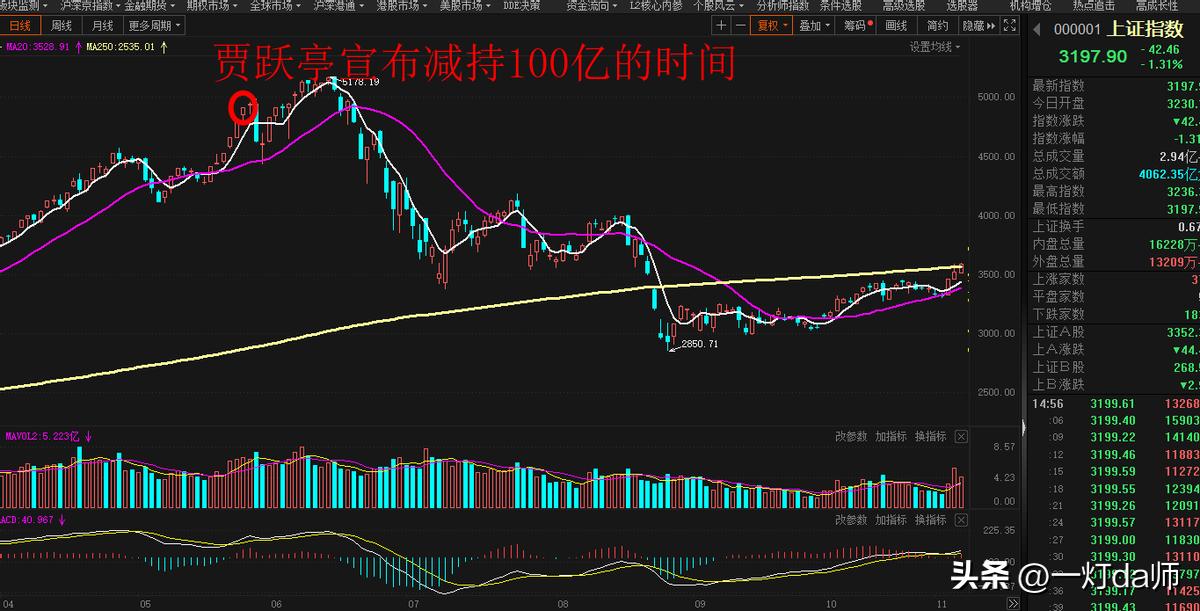
Task: Open 高成长性 menu item
Action: pyautogui.click(x=1158, y=5)
